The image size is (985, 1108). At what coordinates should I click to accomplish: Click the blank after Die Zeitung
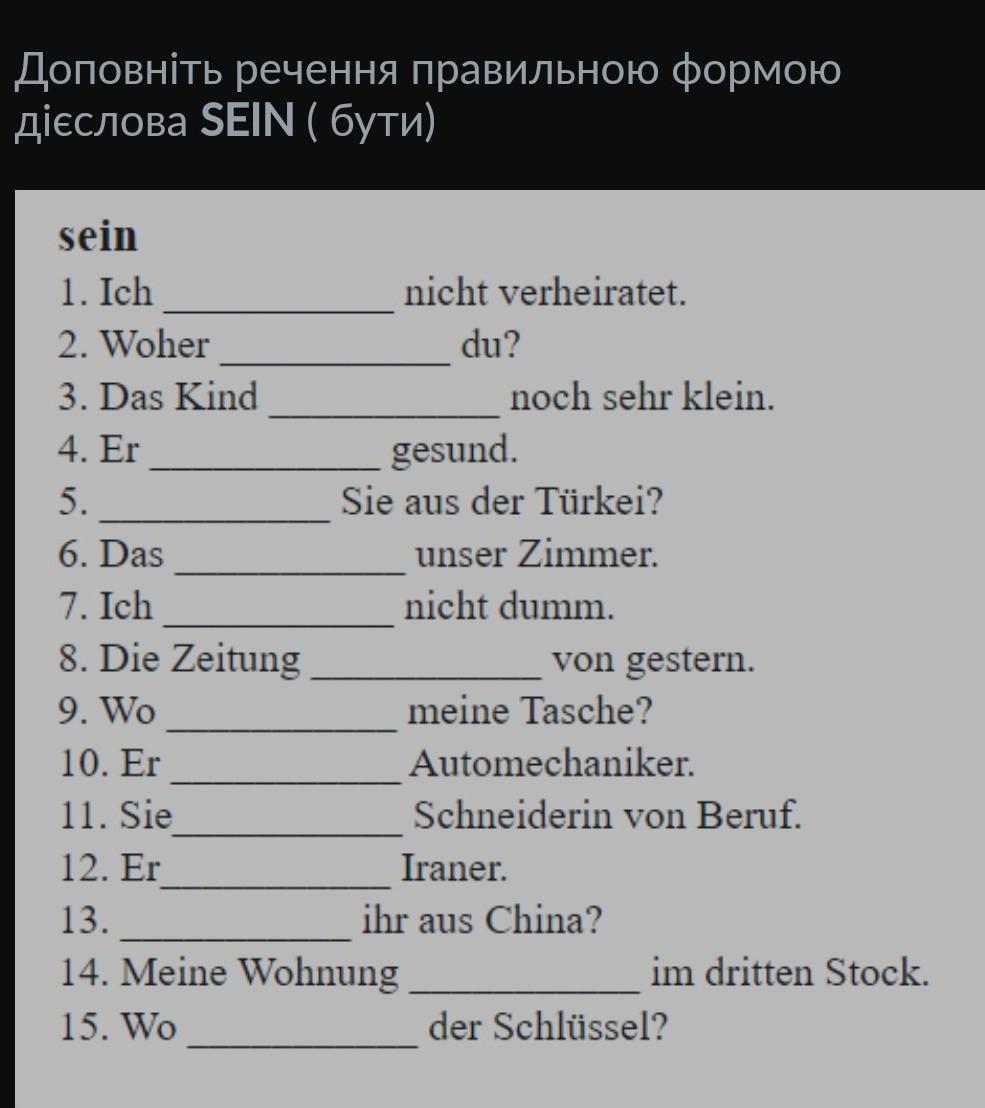[x=427, y=670]
